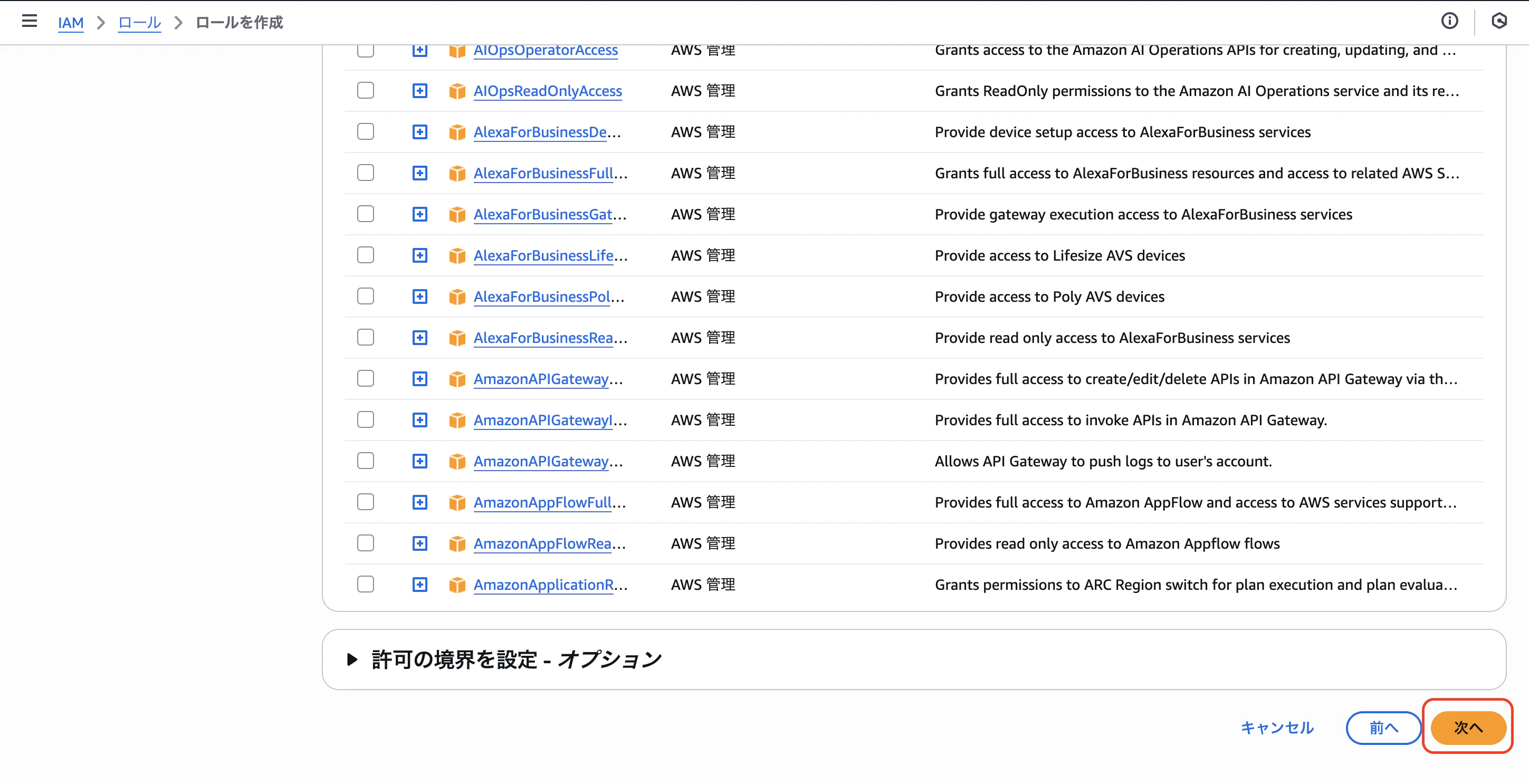This screenshot has width=1529, height=784.
Task: Open the ロール breadcrumb item
Action: coord(139,23)
